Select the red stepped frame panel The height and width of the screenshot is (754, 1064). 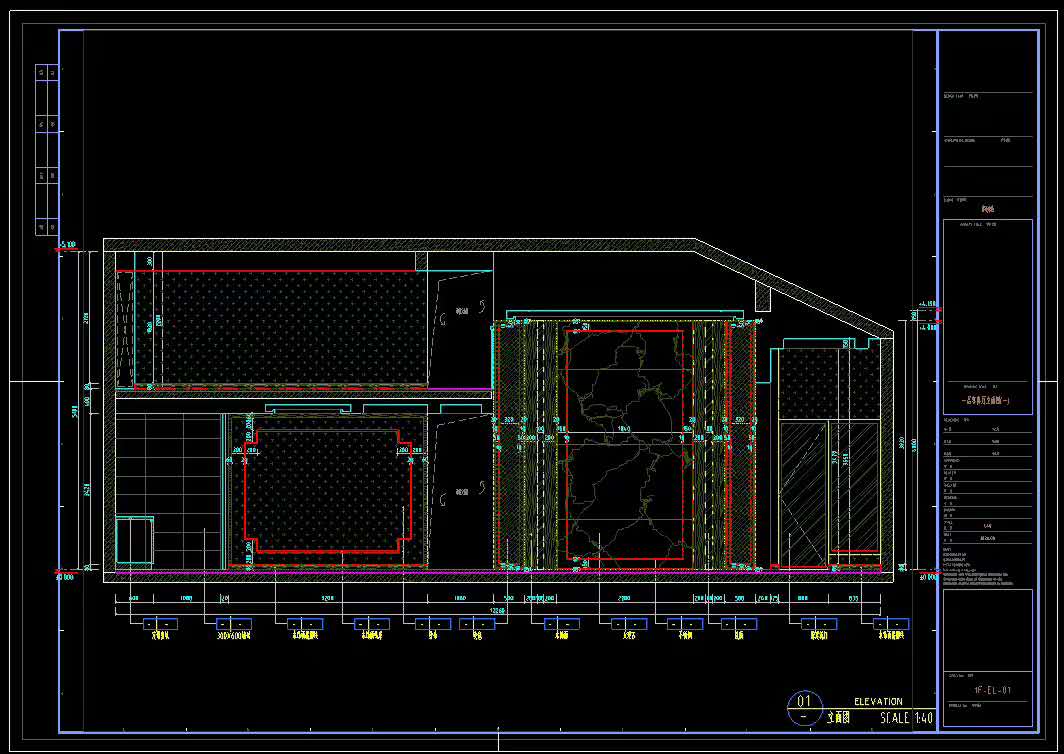click(x=328, y=490)
